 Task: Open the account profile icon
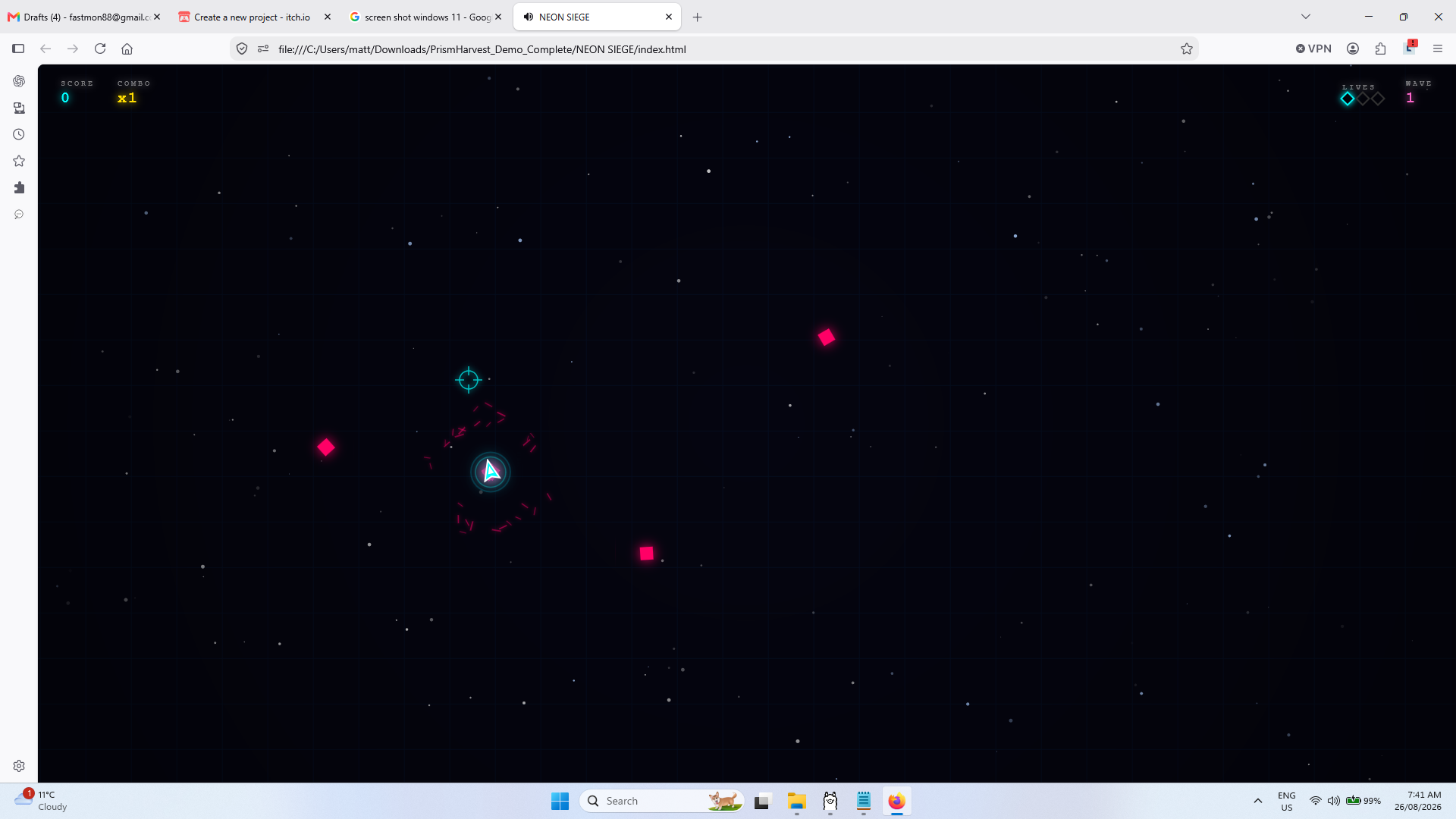pyautogui.click(x=1353, y=49)
